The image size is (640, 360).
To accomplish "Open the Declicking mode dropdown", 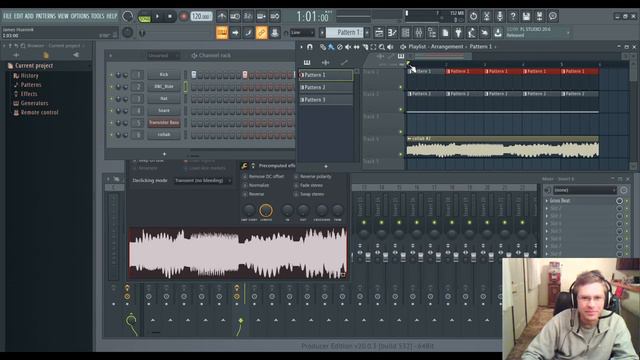I will 203,180.
